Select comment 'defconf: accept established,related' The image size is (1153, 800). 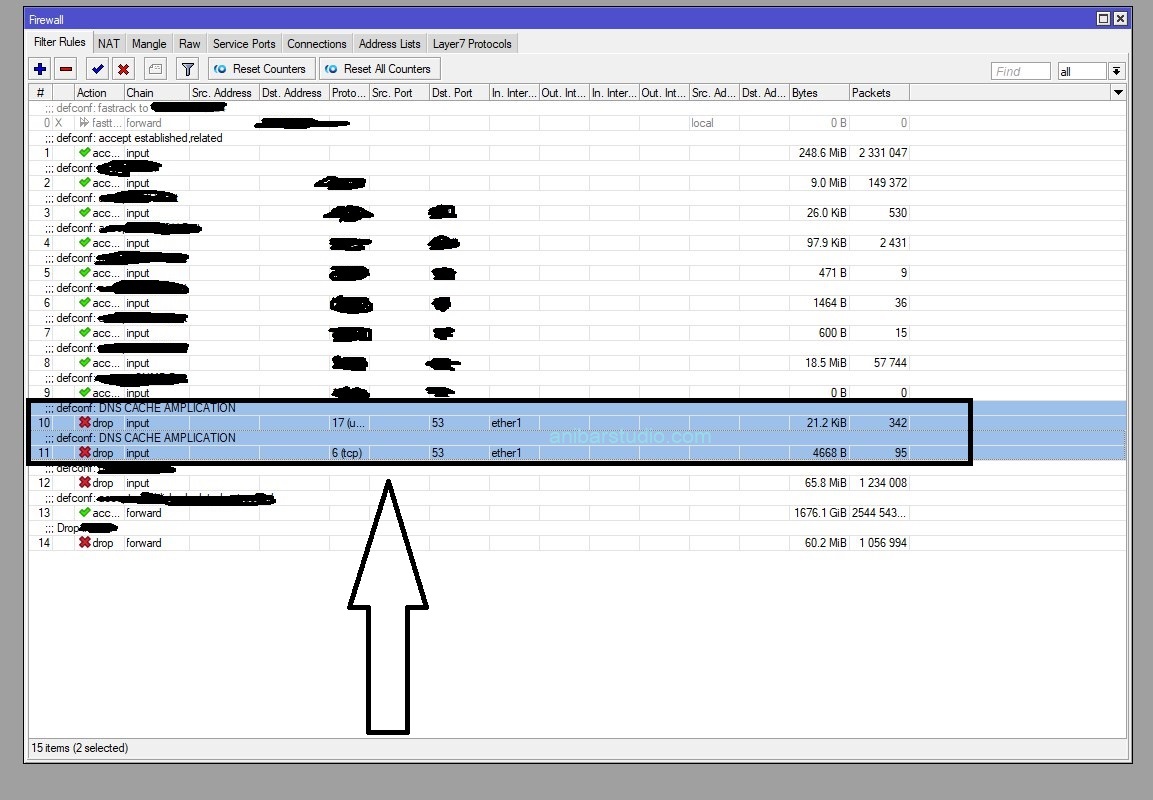pos(139,138)
